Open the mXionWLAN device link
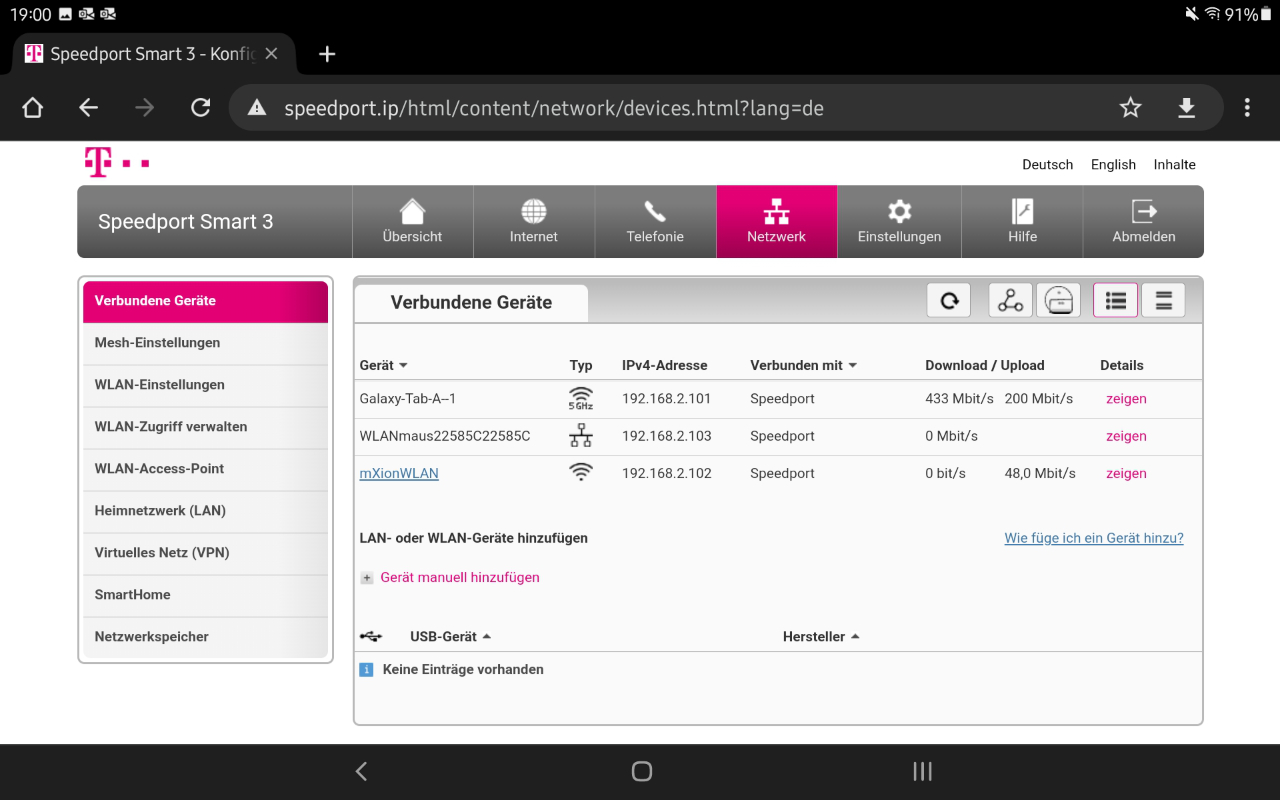This screenshot has width=1280, height=800. tap(399, 474)
